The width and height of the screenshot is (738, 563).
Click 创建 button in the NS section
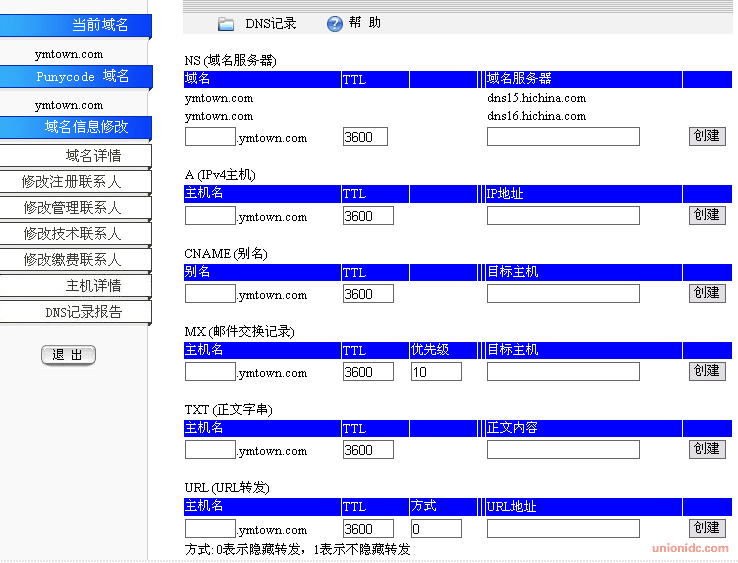click(707, 137)
